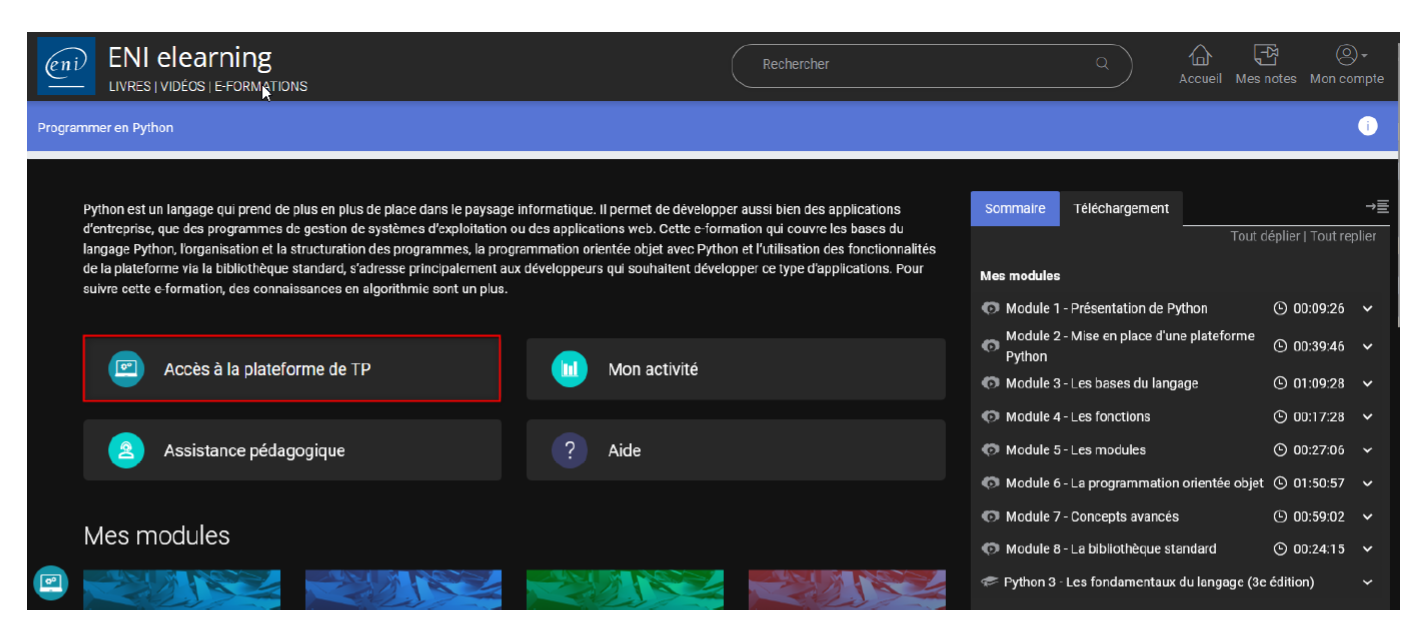
Task: Click the Assistance pédagogique person icon
Action: coord(126,450)
